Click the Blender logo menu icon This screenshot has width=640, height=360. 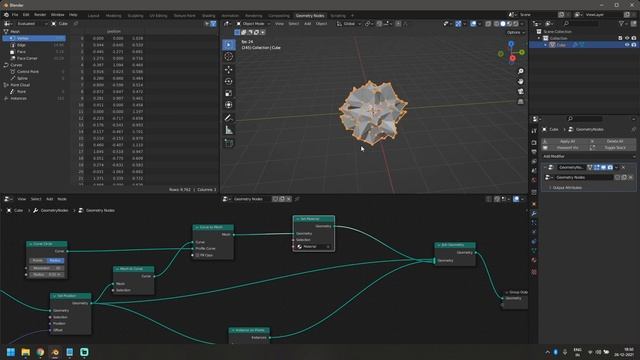pos(6,15)
